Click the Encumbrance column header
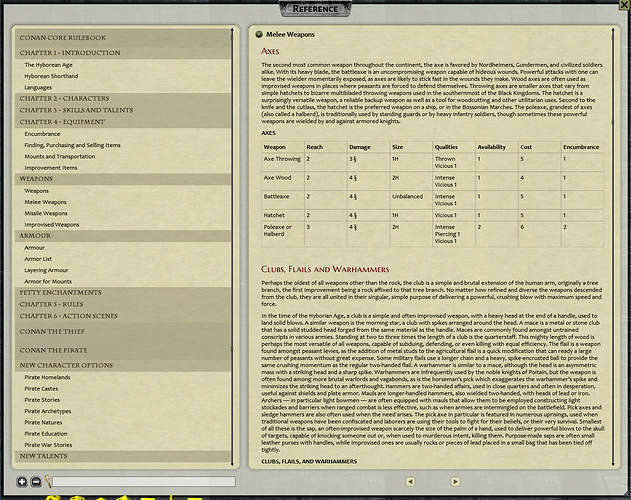Viewport: 631px width, 500px height. pos(582,147)
